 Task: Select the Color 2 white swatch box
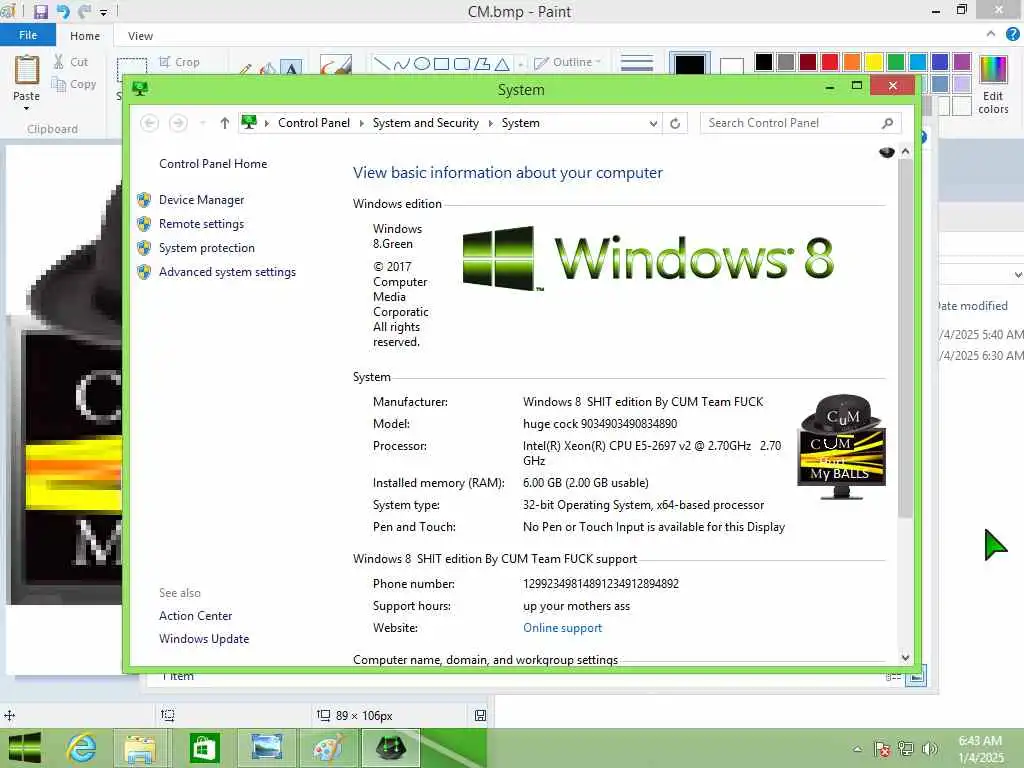[x=731, y=66]
